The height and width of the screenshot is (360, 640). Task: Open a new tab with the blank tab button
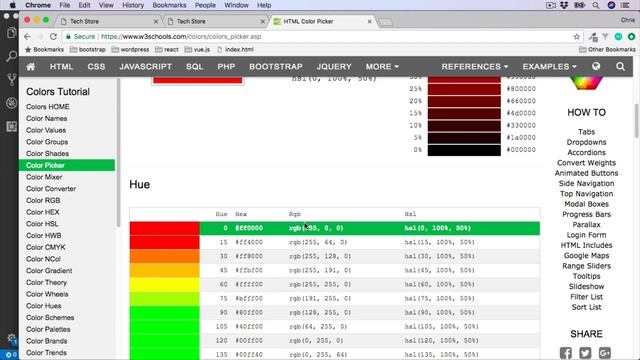[385, 22]
